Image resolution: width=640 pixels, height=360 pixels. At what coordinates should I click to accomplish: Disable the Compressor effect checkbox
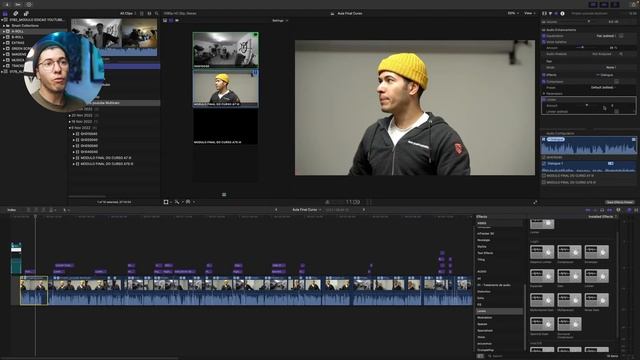[x=544, y=82]
